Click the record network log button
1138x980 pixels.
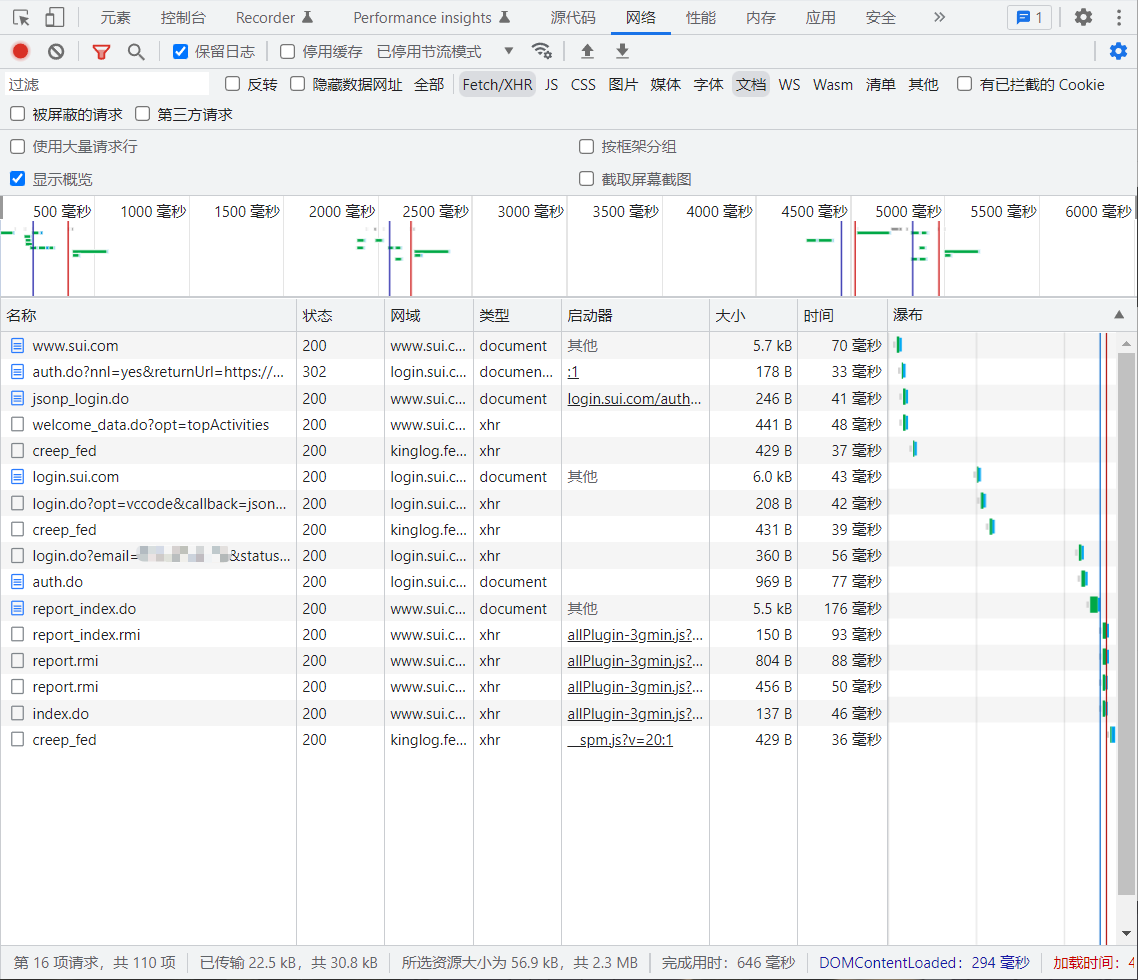pyautogui.click(x=21, y=51)
